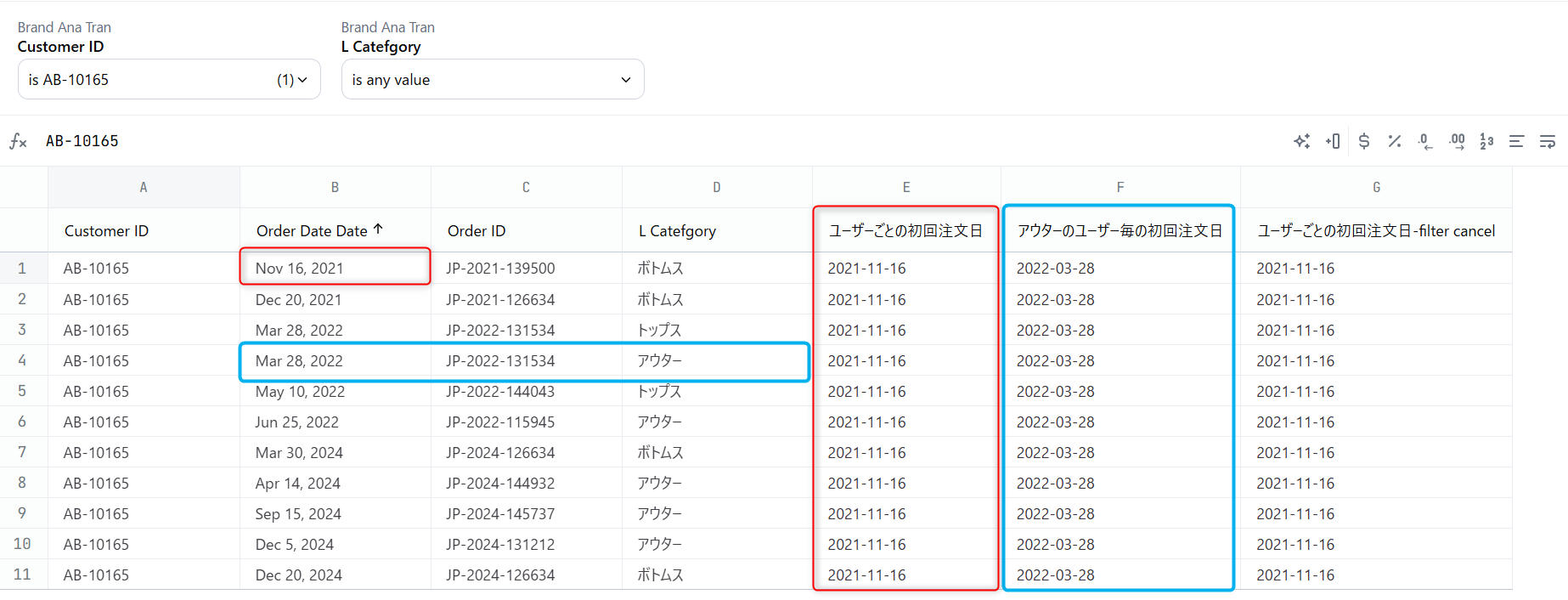
Task: Select column G header
Action: pyautogui.click(x=1376, y=187)
